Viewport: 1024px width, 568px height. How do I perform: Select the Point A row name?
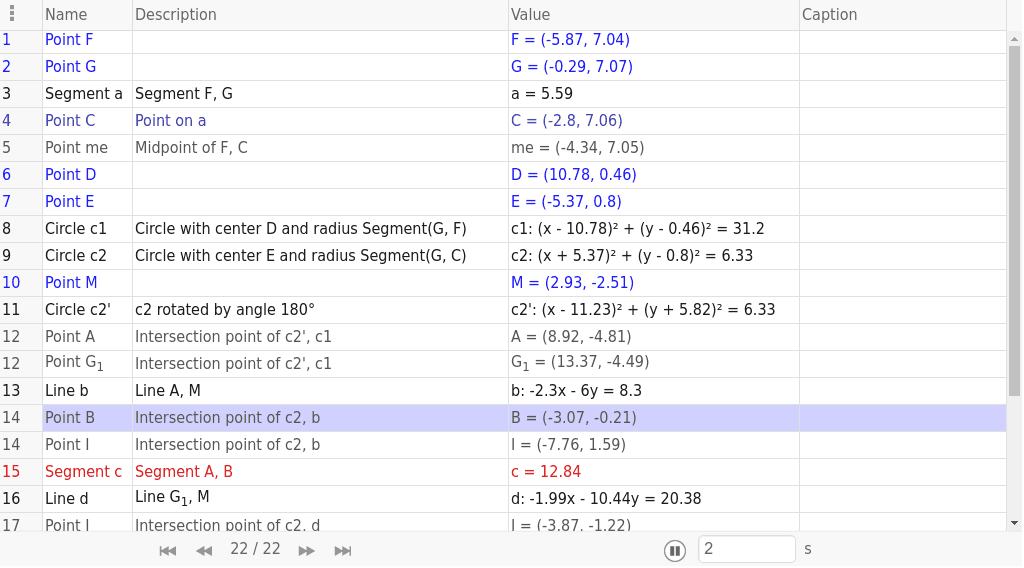(70, 337)
